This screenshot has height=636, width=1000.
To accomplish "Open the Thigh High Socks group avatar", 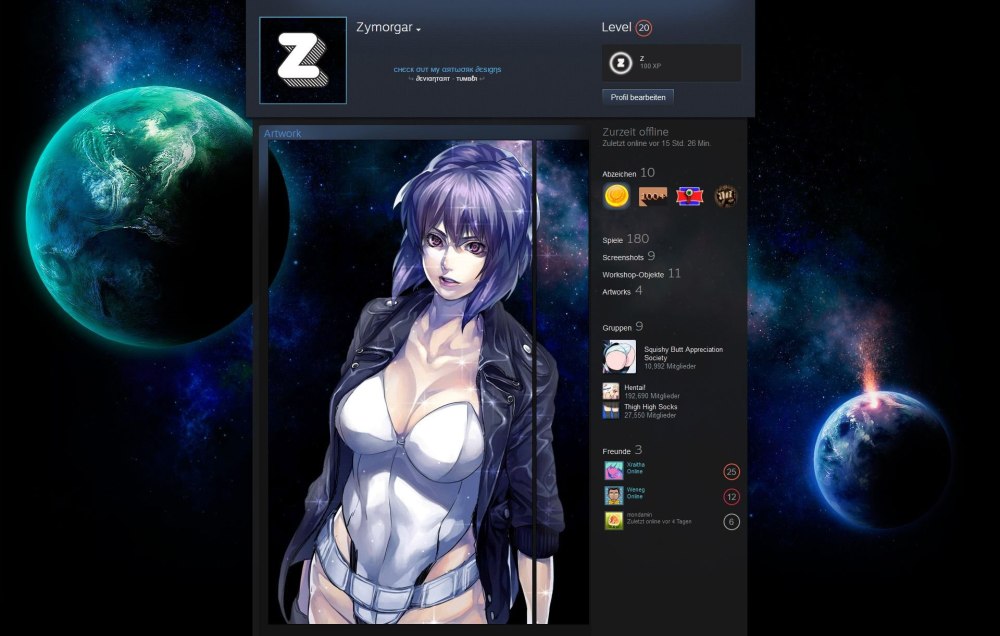I will (x=611, y=410).
